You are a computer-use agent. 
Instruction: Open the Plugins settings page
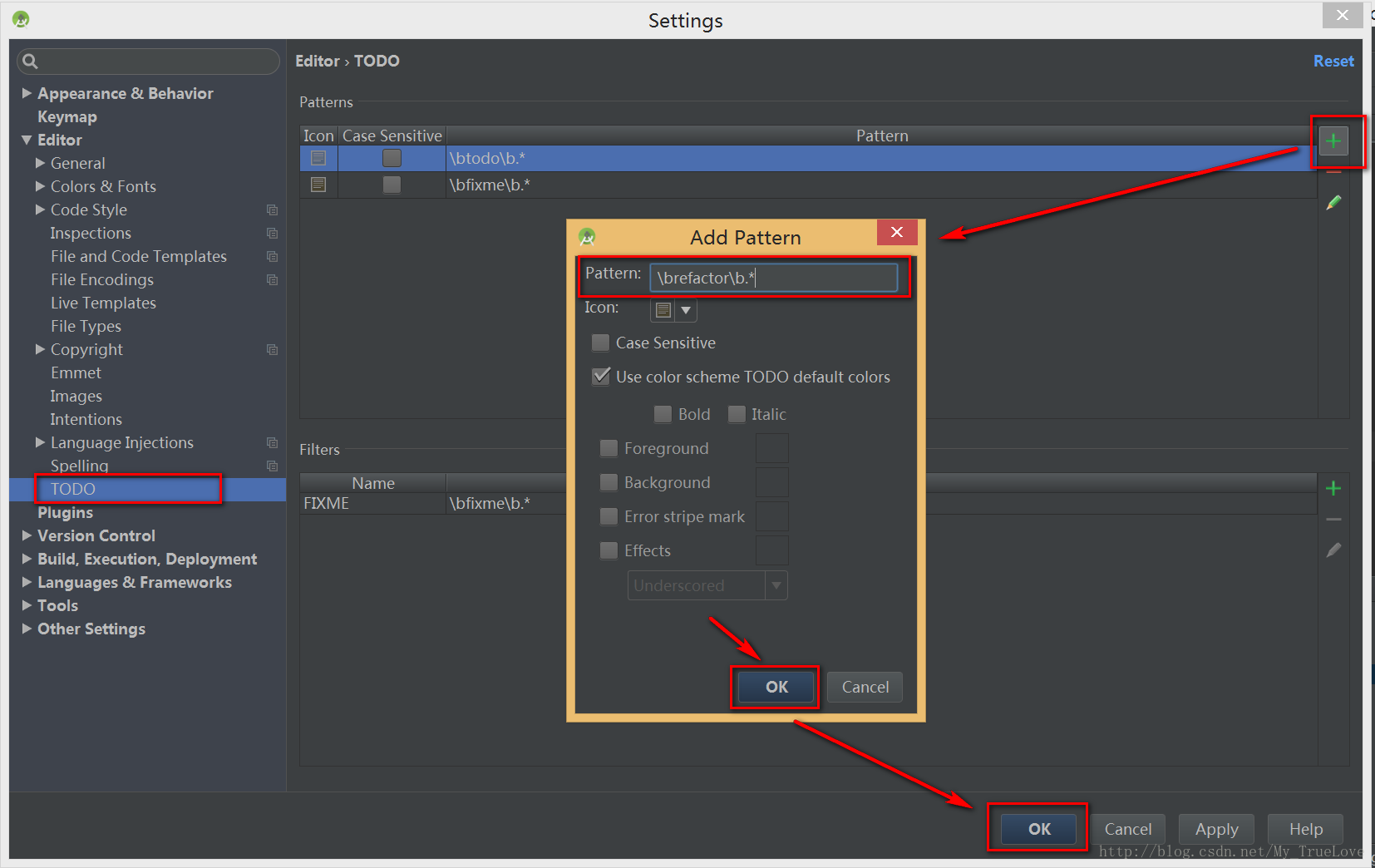point(65,513)
